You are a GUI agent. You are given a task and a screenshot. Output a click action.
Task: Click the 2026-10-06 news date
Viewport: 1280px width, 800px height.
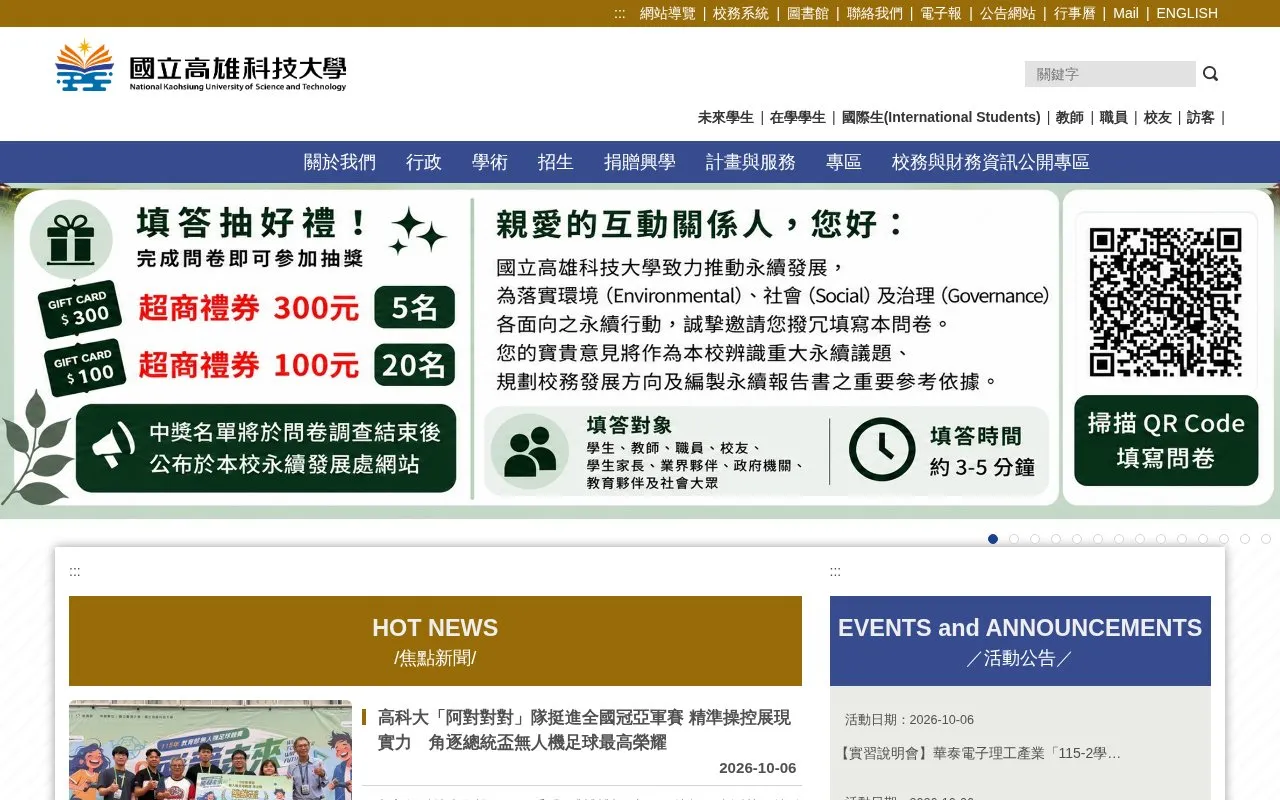pyautogui.click(x=757, y=768)
